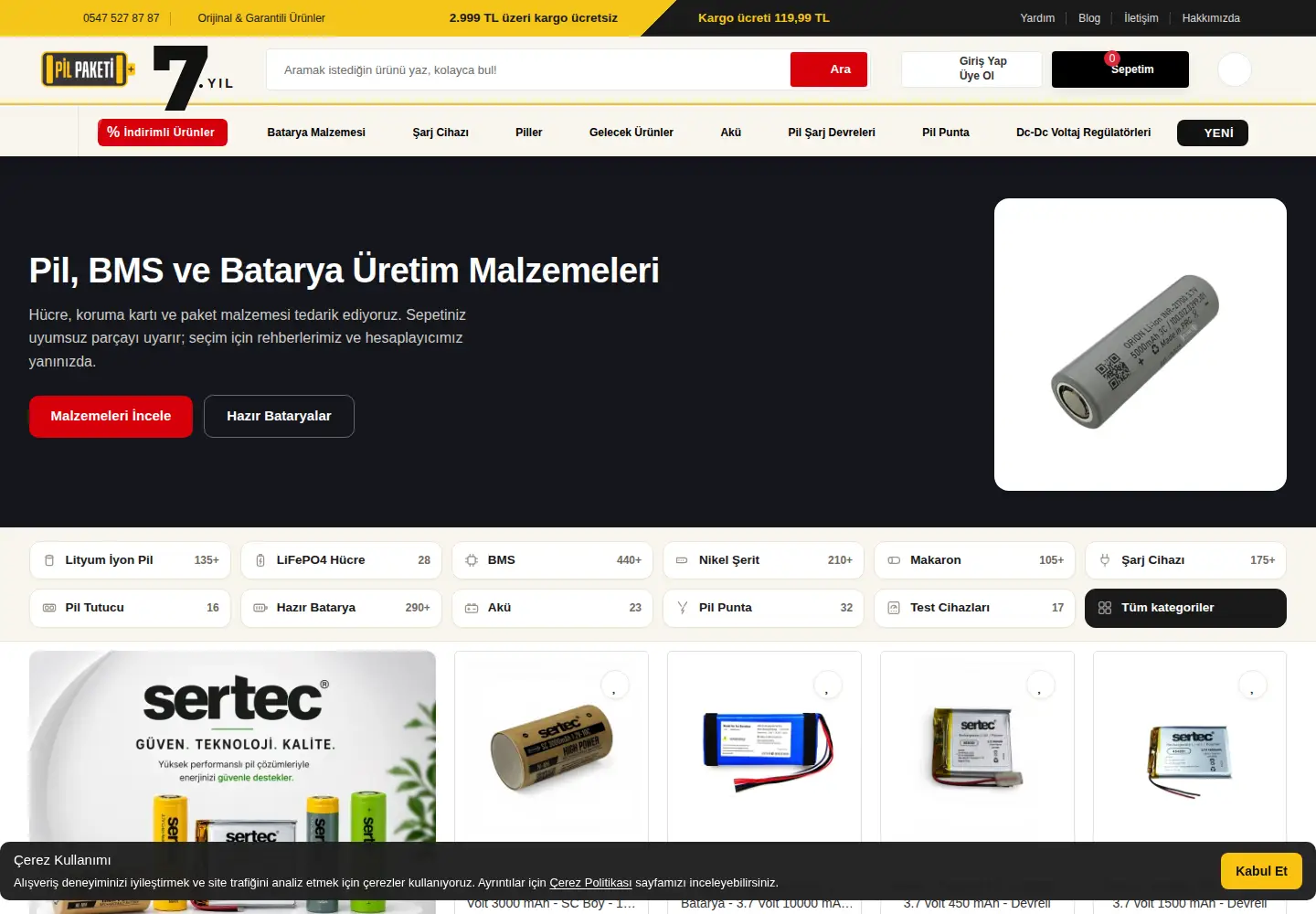1316x914 pixels.
Task: Go to Gelecek Ürünler menu
Action: coord(631,133)
